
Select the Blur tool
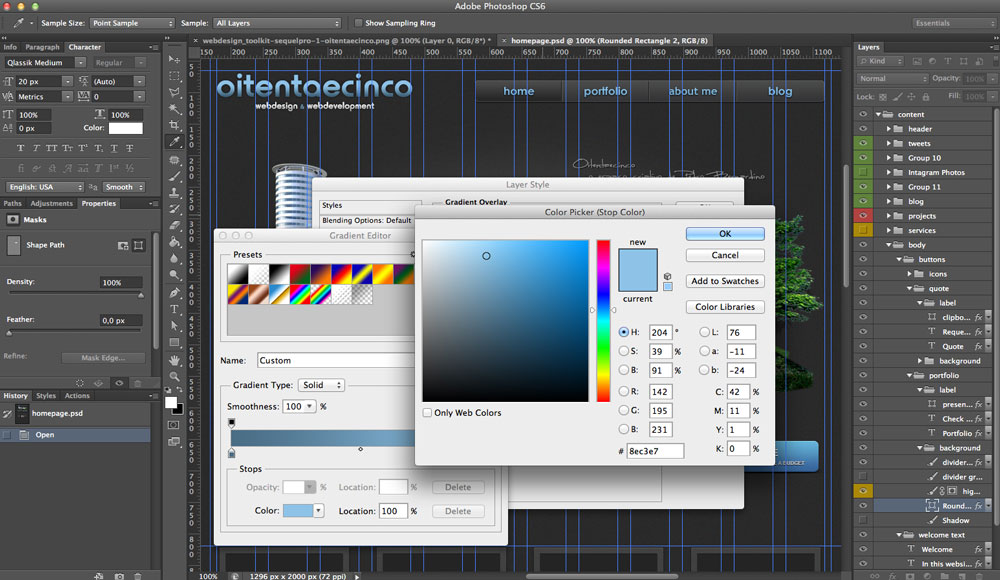click(174, 259)
